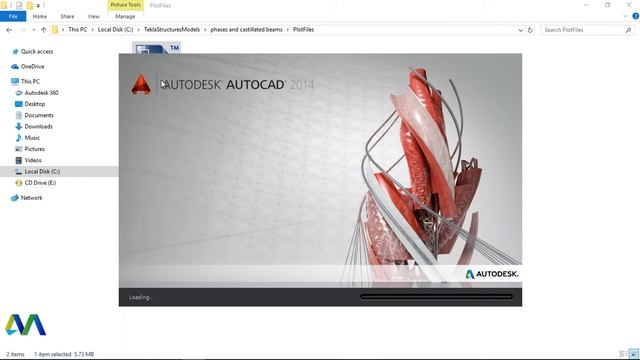Click the AutoCAD loading progress bar
Screen dimensions: 640x360
(x=436, y=297)
